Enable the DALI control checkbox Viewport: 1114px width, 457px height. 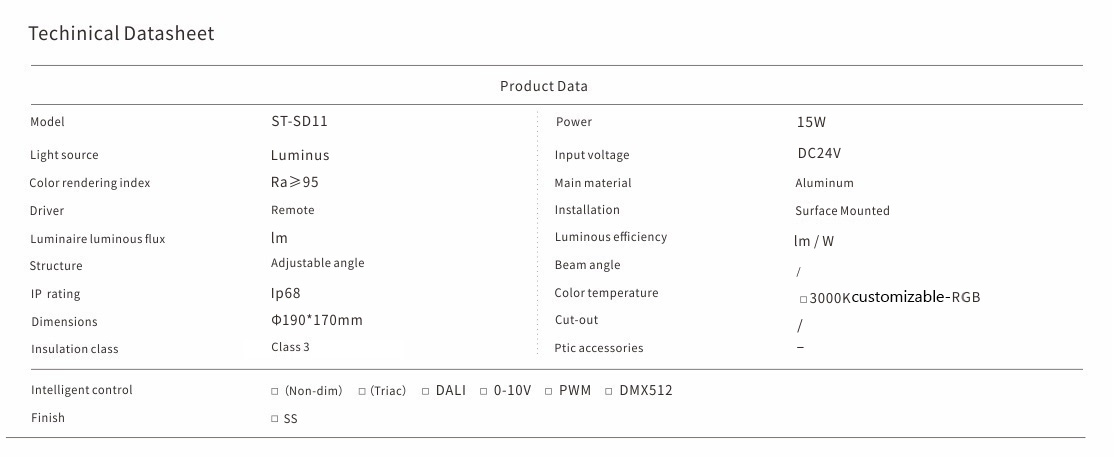tap(425, 391)
